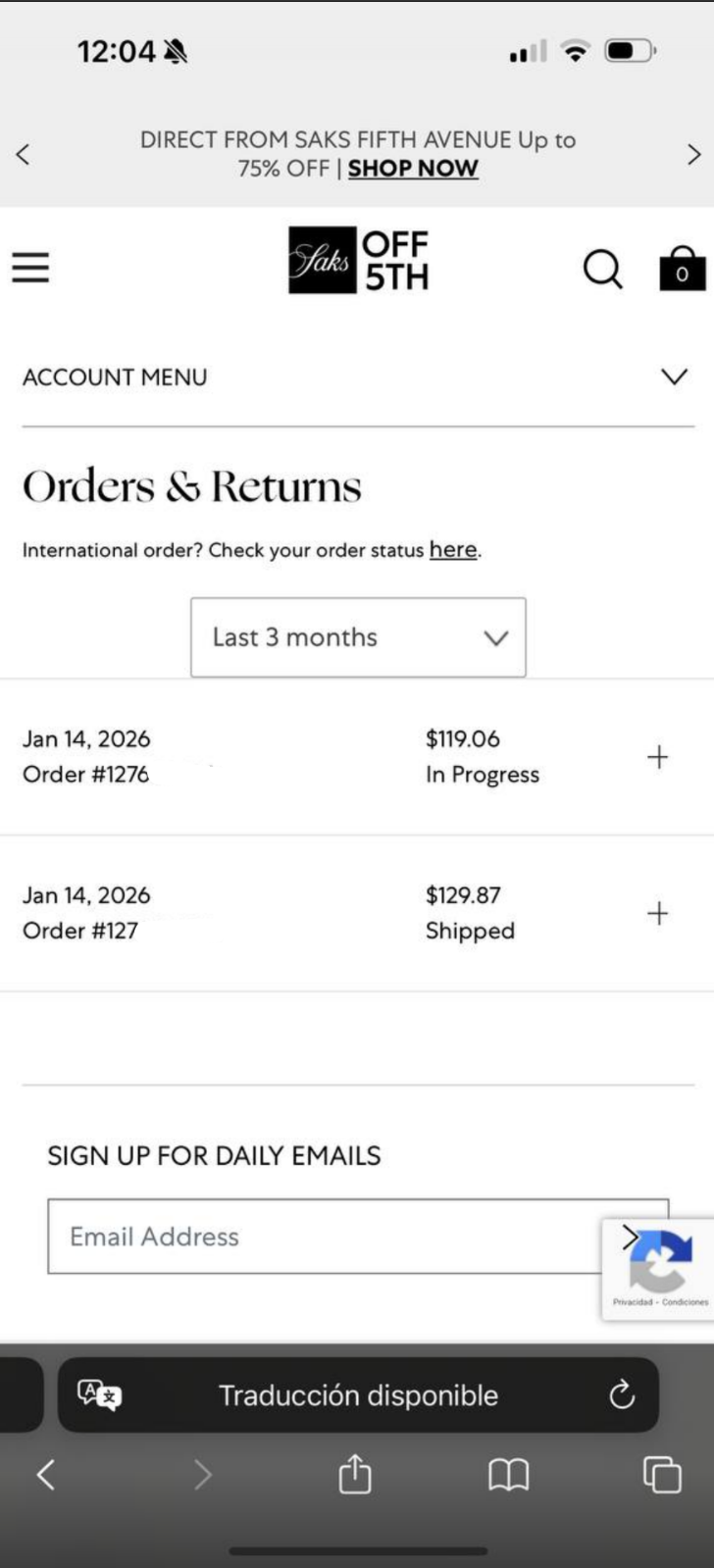Expand the $119.06 In Progress order
Screen dimensions: 714x1568
pyautogui.click(x=658, y=757)
